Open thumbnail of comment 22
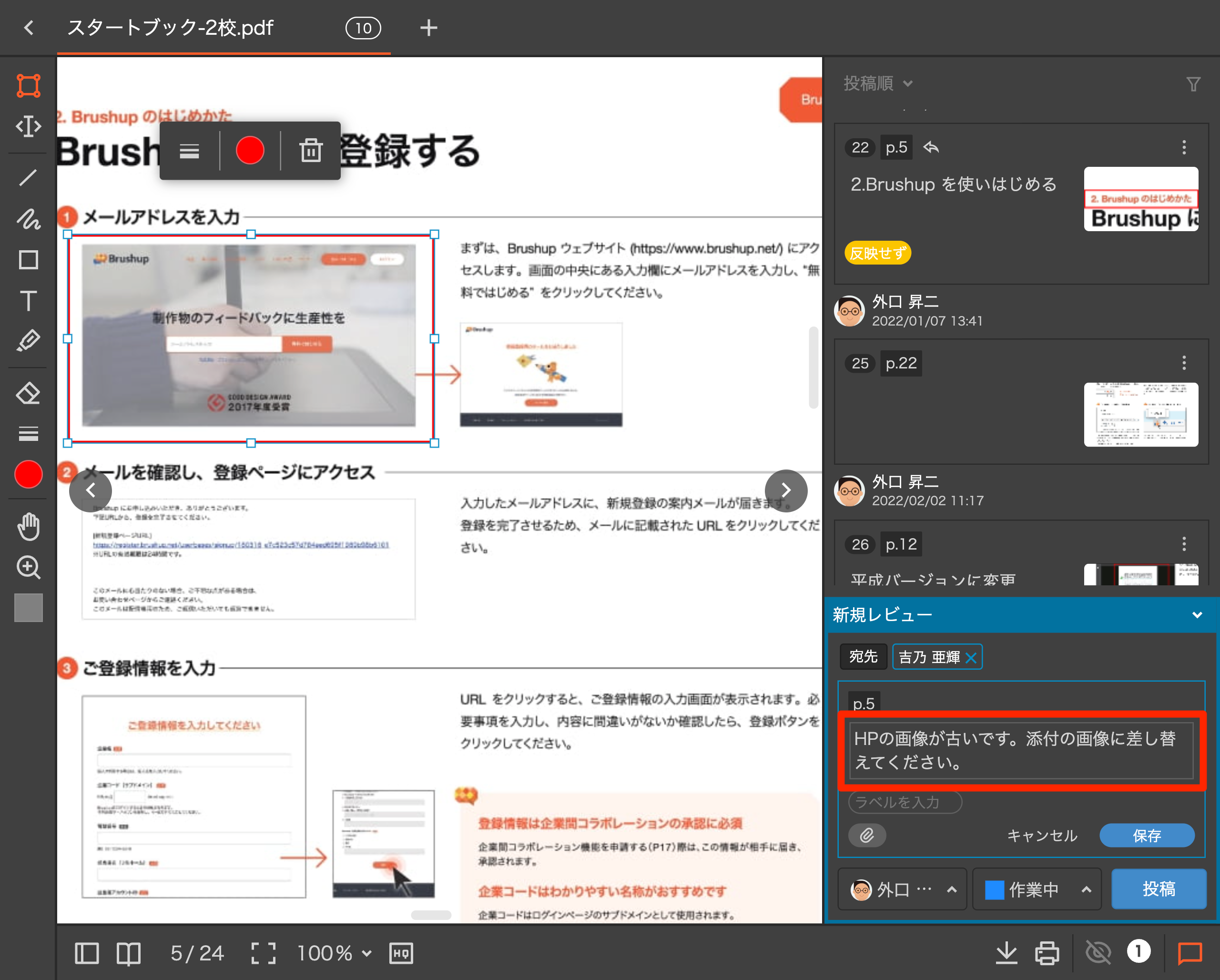This screenshot has height=980, width=1220. point(1141,199)
